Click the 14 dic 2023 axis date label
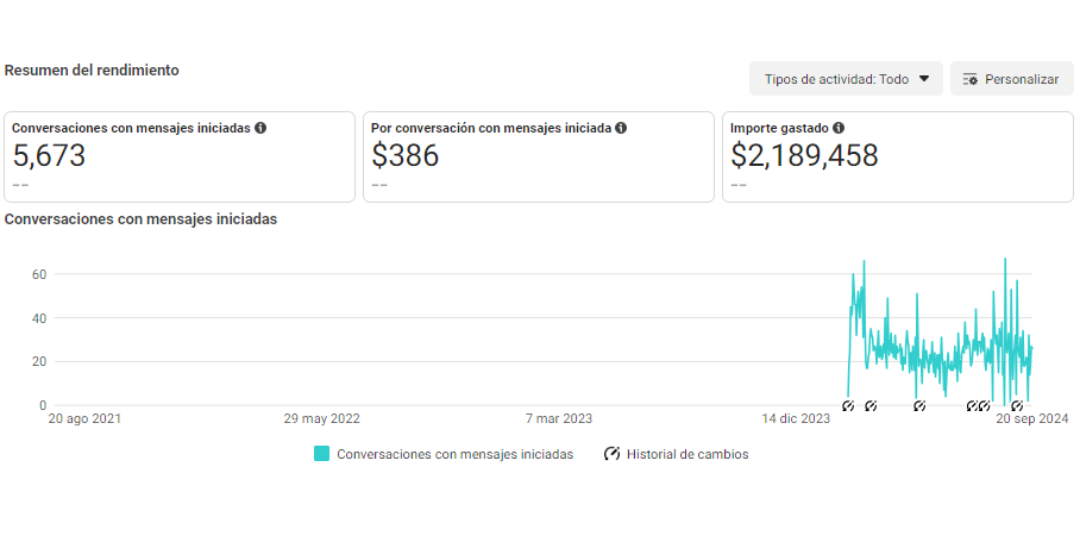Screen dimensions: 1080x540 pyautogui.click(x=795, y=419)
